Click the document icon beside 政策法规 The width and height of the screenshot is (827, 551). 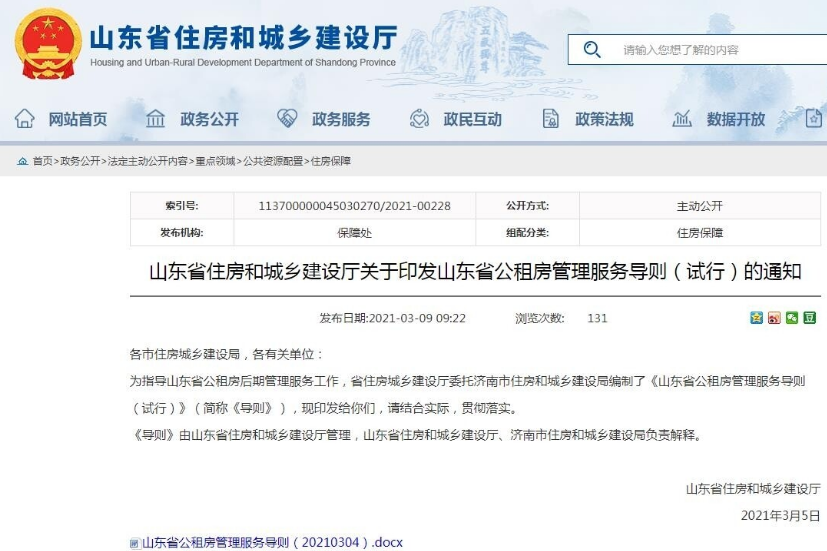coord(550,119)
